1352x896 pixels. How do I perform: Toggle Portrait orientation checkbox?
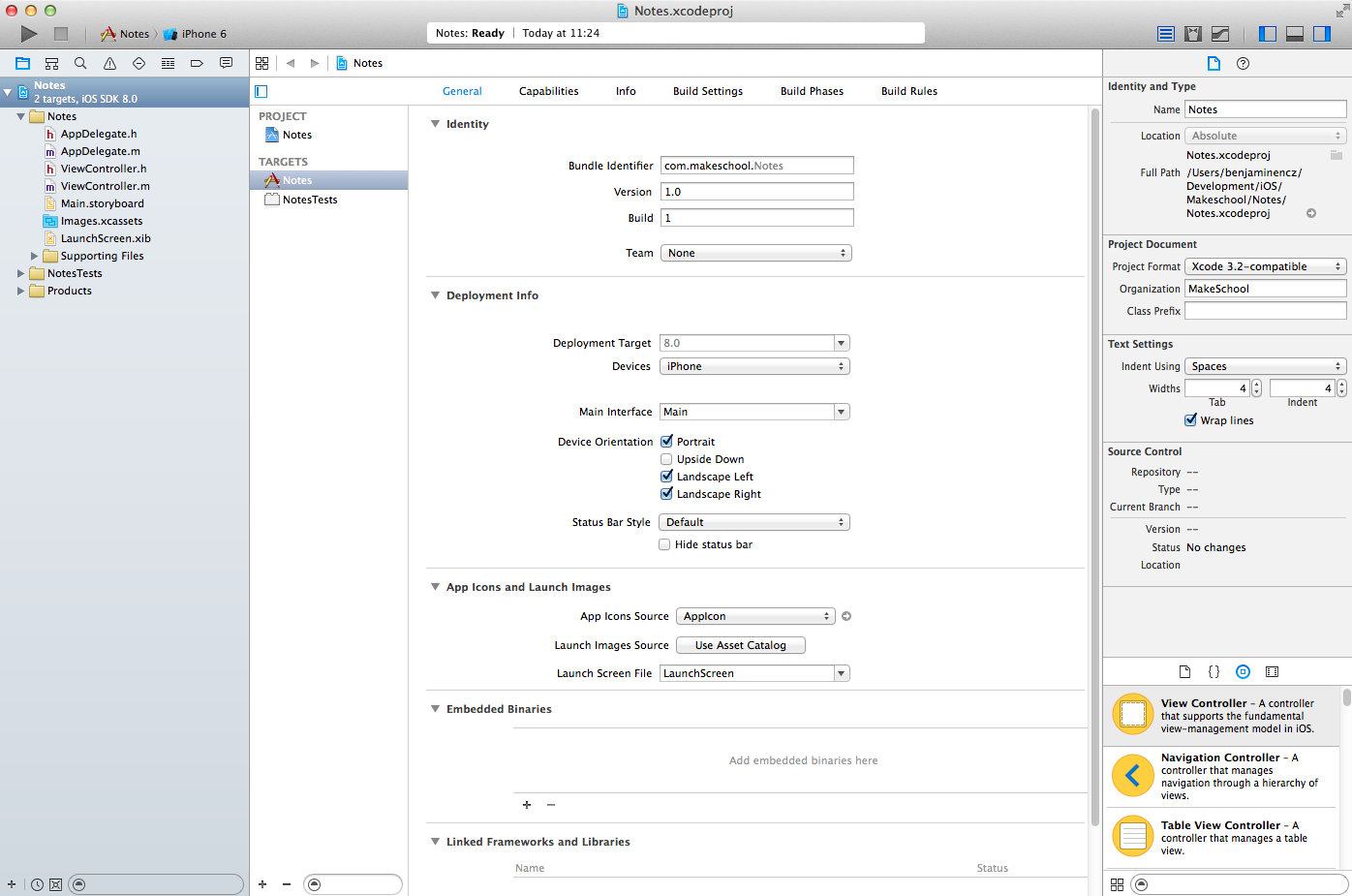point(666,442)
